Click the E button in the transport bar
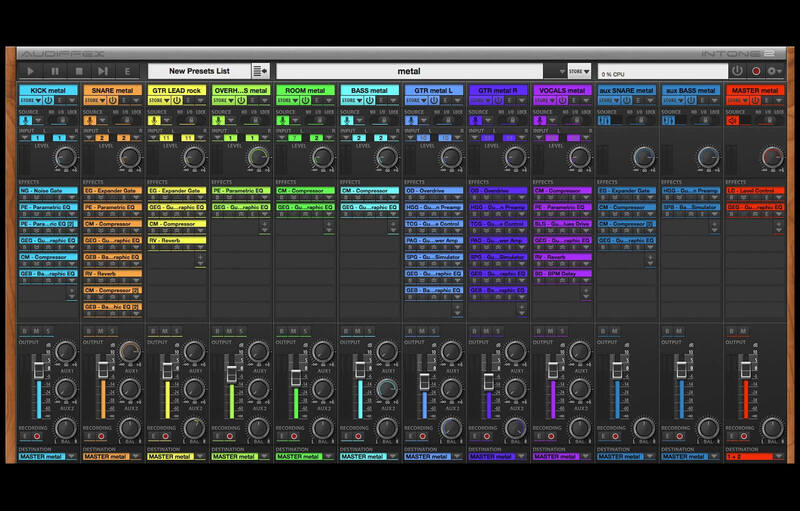 pyautogui.click(x=127, y=71)
